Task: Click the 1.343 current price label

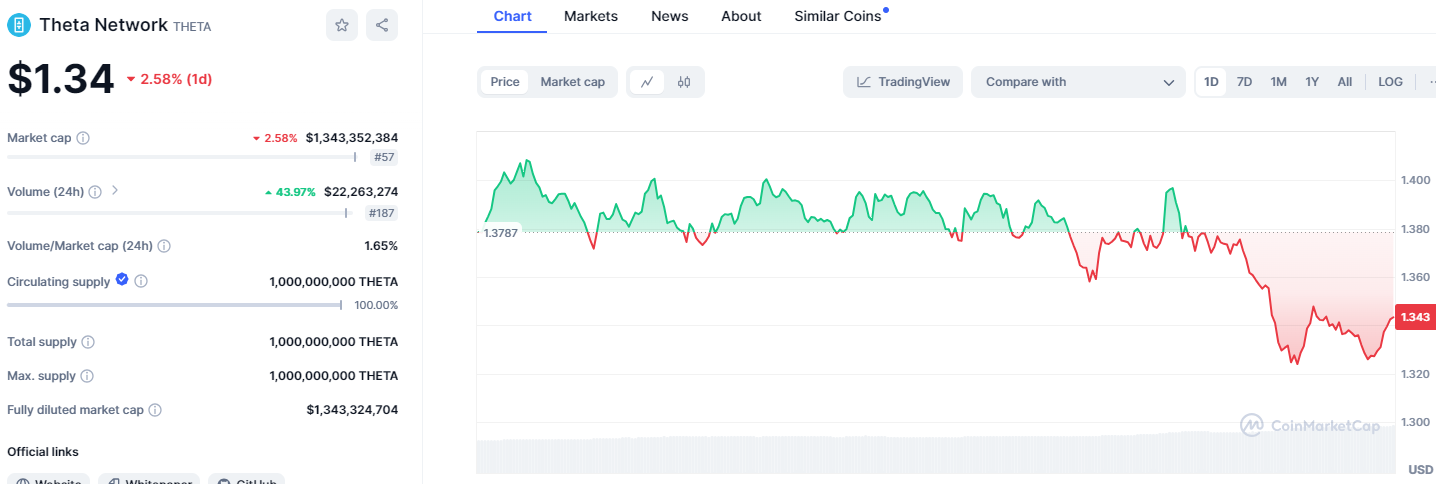Action: 1414,317
